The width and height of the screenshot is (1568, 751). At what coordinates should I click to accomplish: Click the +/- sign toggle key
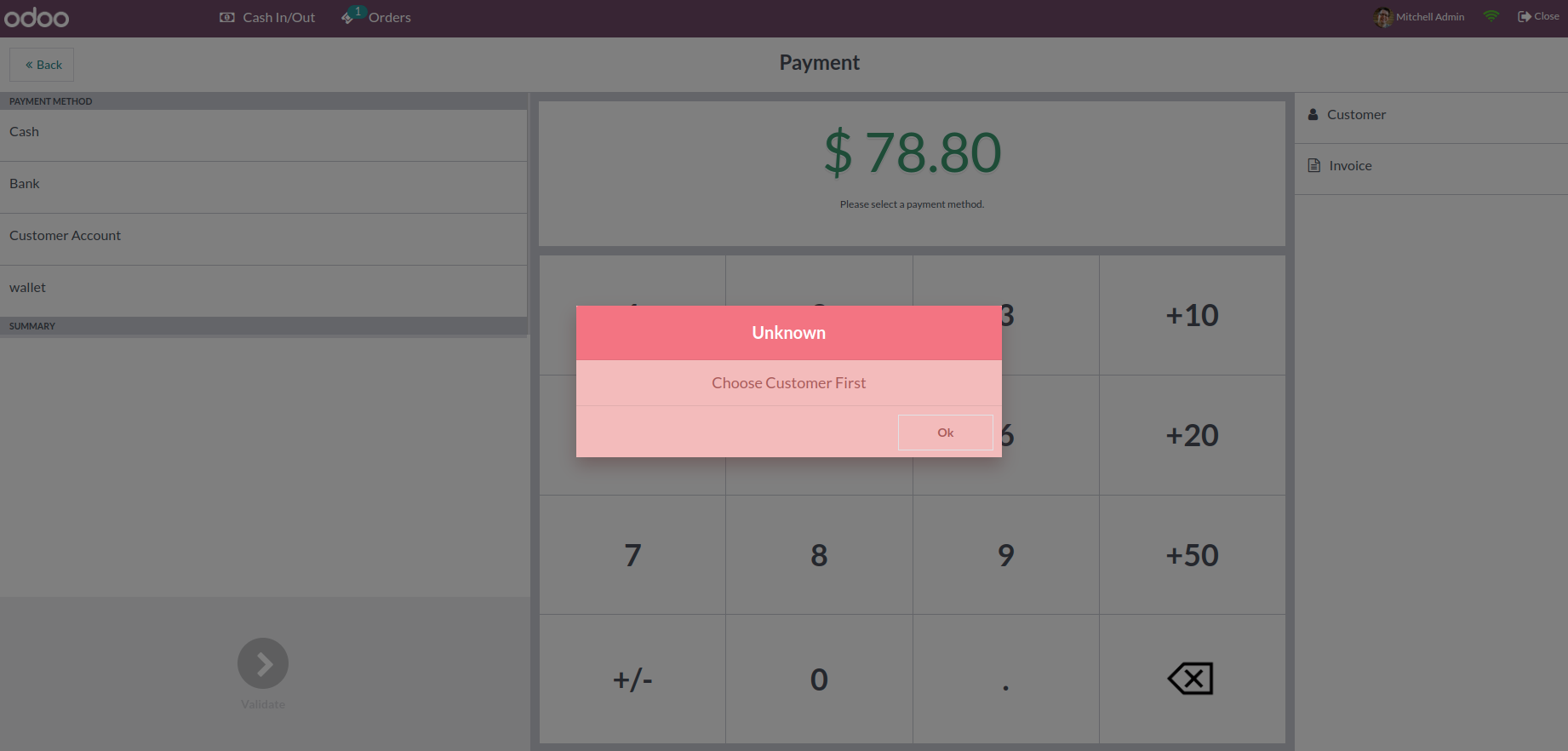pos(632,679)
